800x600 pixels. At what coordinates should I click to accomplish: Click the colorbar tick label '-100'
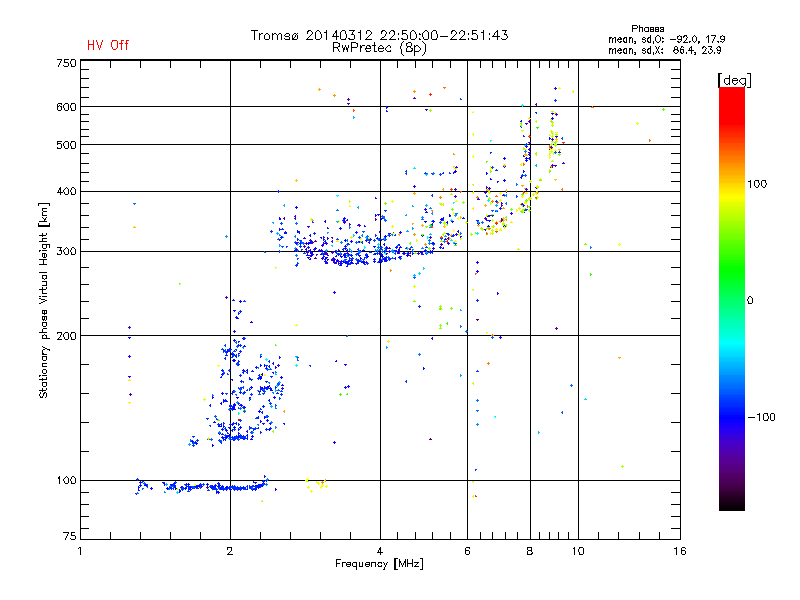761,417
